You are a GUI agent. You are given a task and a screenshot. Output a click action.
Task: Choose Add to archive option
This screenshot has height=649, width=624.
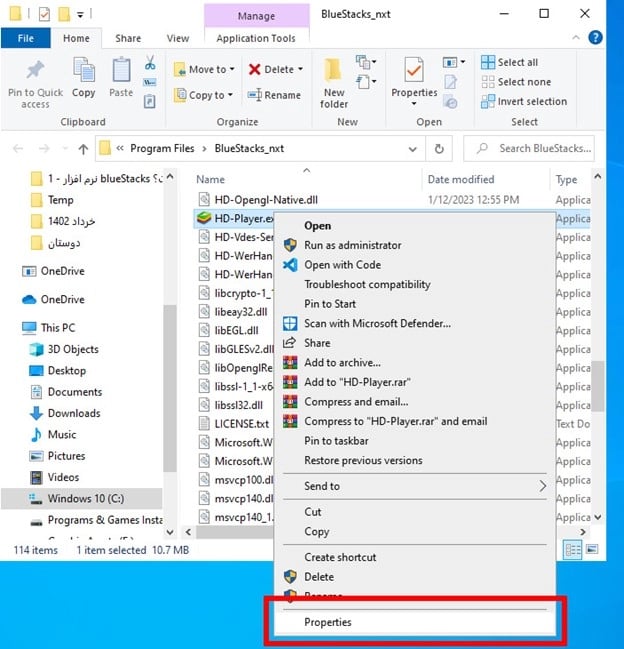[415, 363]
